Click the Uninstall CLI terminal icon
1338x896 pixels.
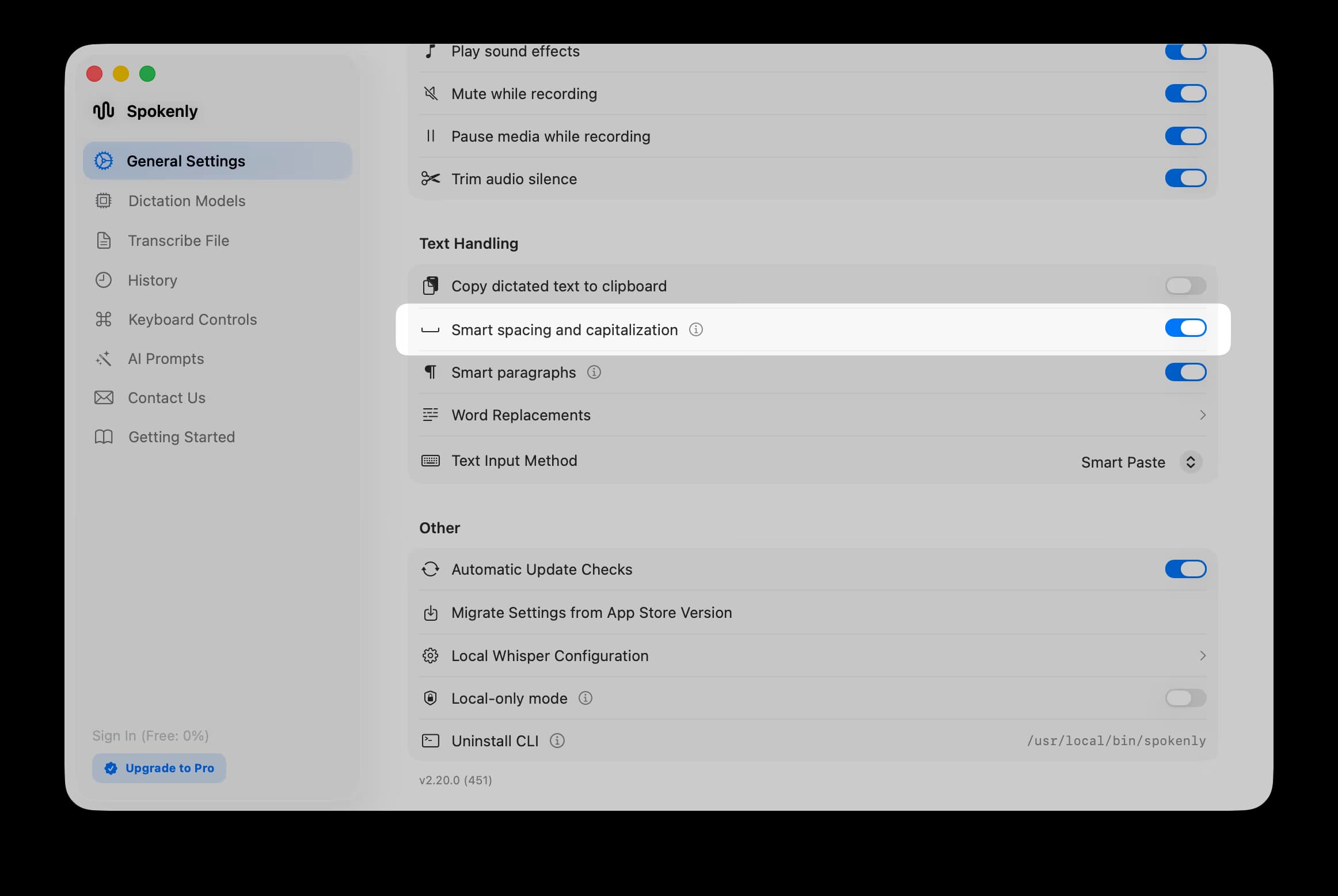[431, 741]
